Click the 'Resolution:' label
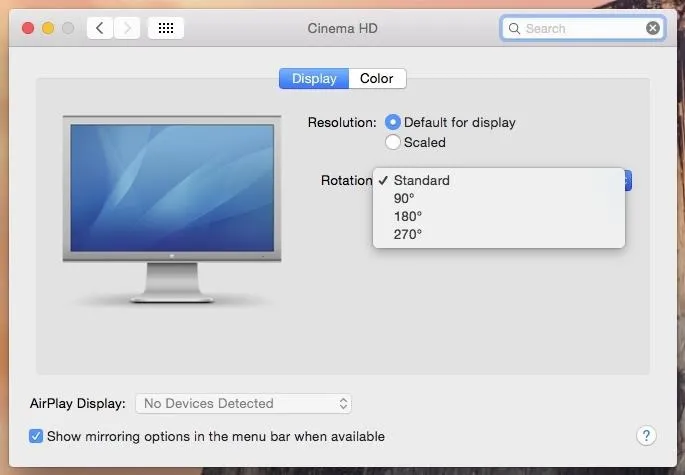The image size is (685, 475). (x=342, y=122)
